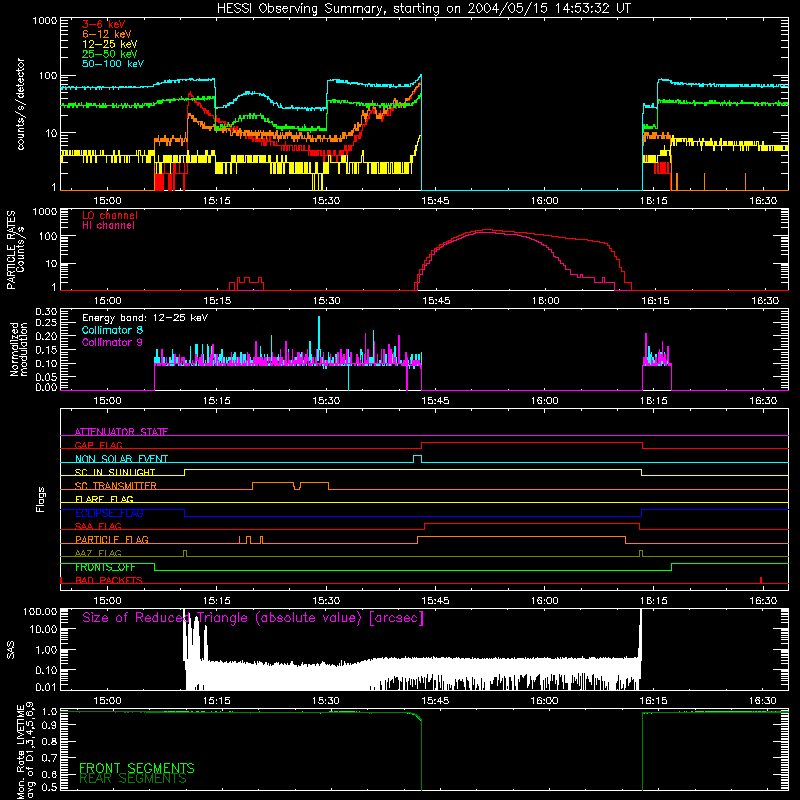The image size is (800, 800).
Task: Click the "16:15" tick under the Flags panel
Action: pos(654,601)
